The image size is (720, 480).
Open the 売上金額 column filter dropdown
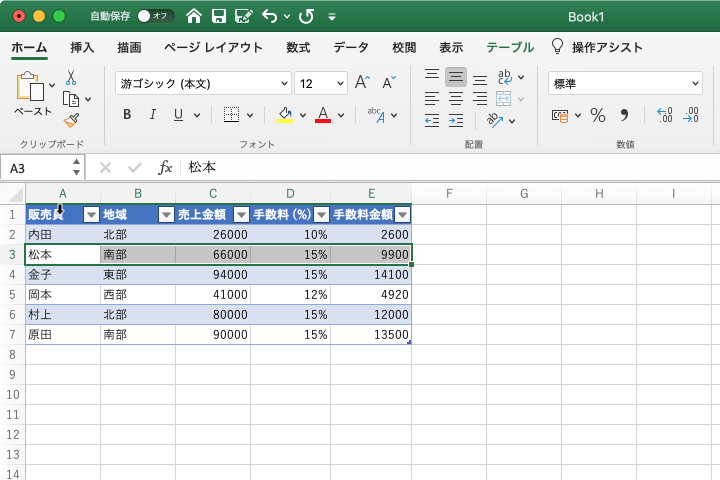[x=241, y=215]
